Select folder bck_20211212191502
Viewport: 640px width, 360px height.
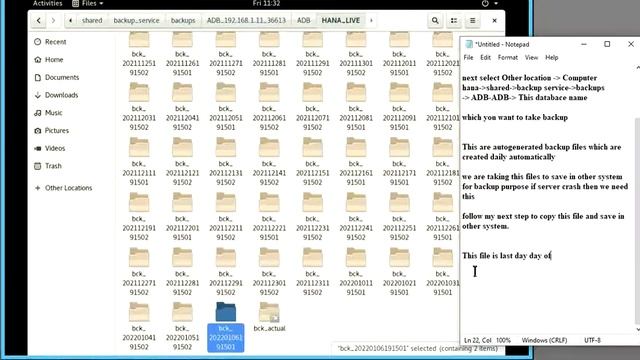(182, 162)
